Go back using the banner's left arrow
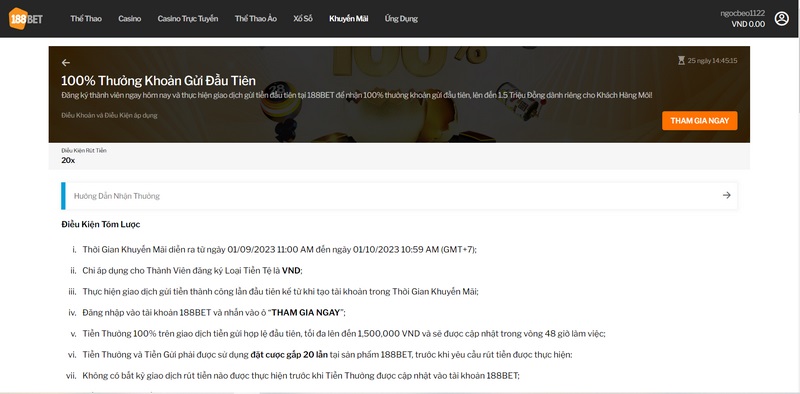 [65, 63]
